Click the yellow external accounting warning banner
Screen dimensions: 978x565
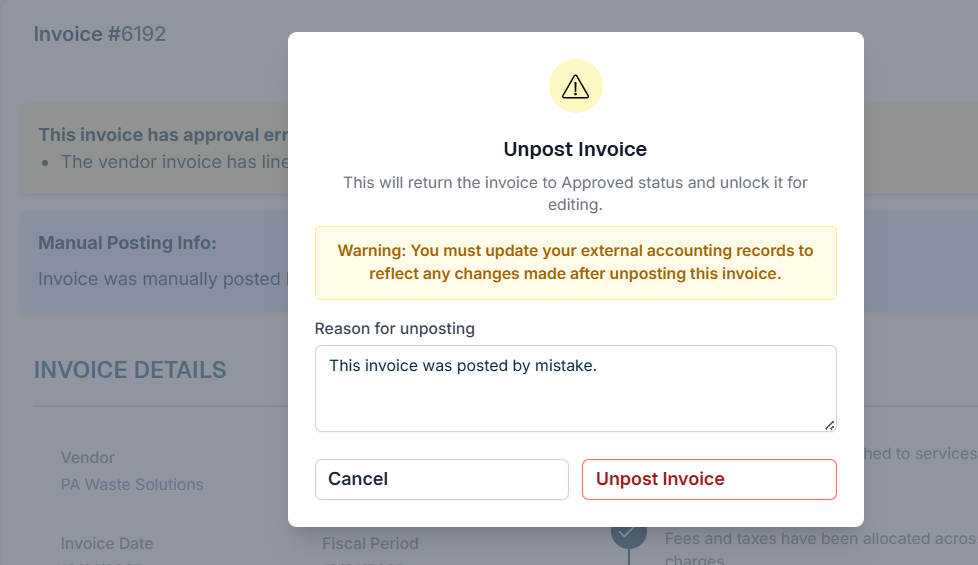(575, 263)
